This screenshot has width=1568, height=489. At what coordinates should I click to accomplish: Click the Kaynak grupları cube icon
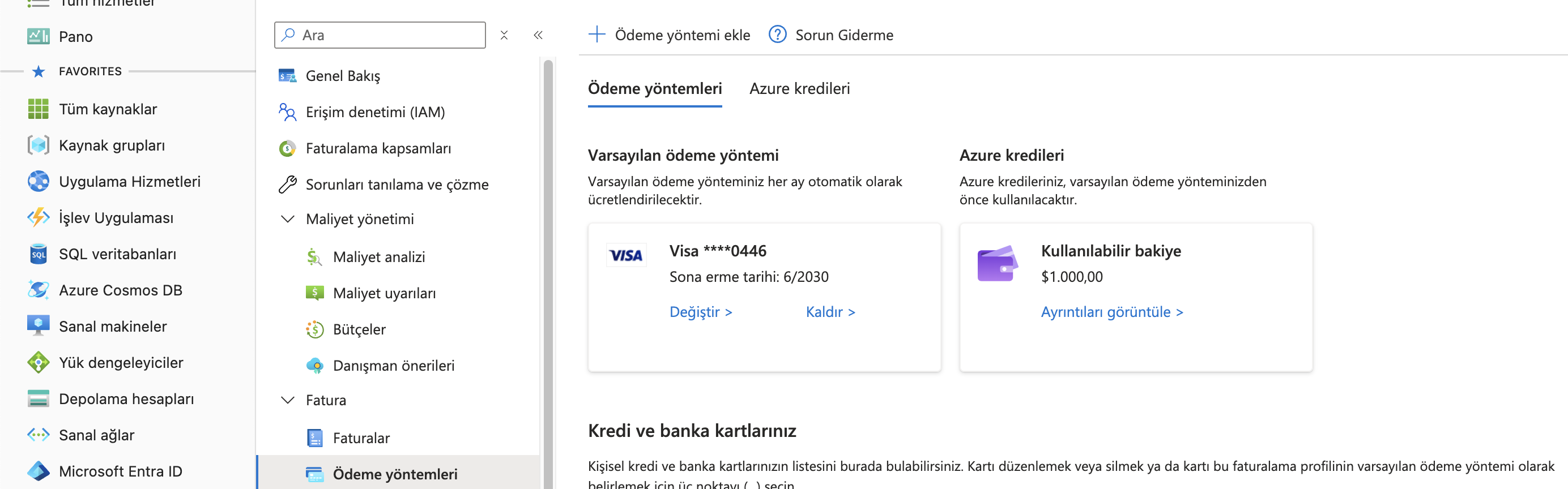click(39, 145)
